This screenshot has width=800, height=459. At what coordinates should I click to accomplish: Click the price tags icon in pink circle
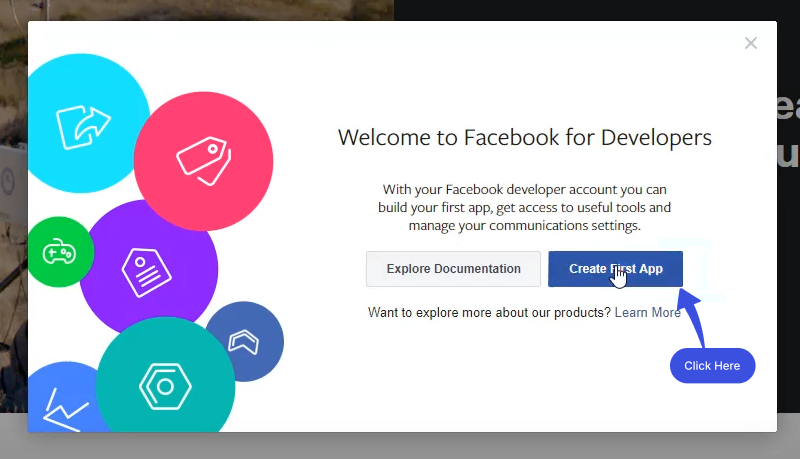coord(204,161)
